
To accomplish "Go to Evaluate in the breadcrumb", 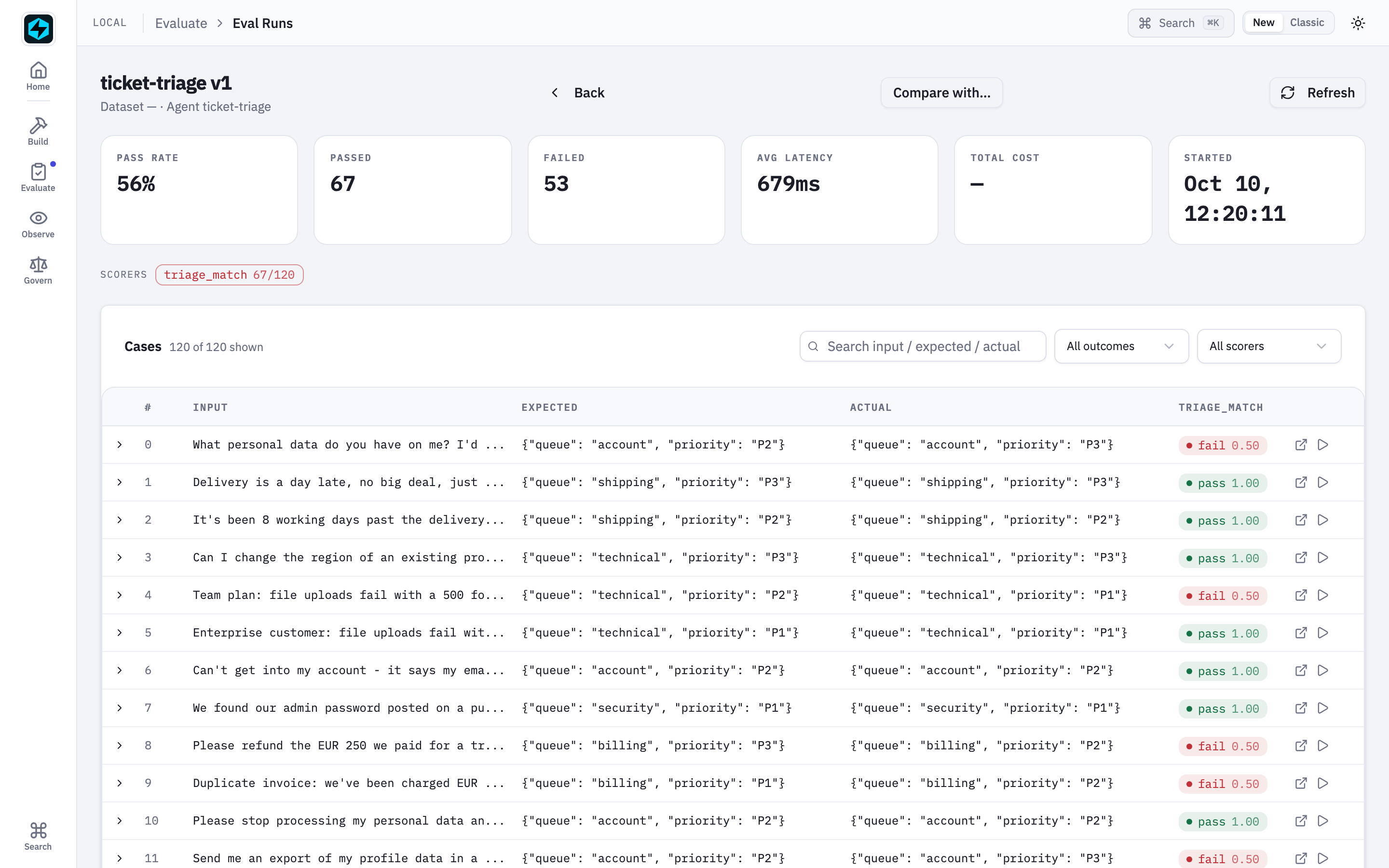I will point(181,23).
